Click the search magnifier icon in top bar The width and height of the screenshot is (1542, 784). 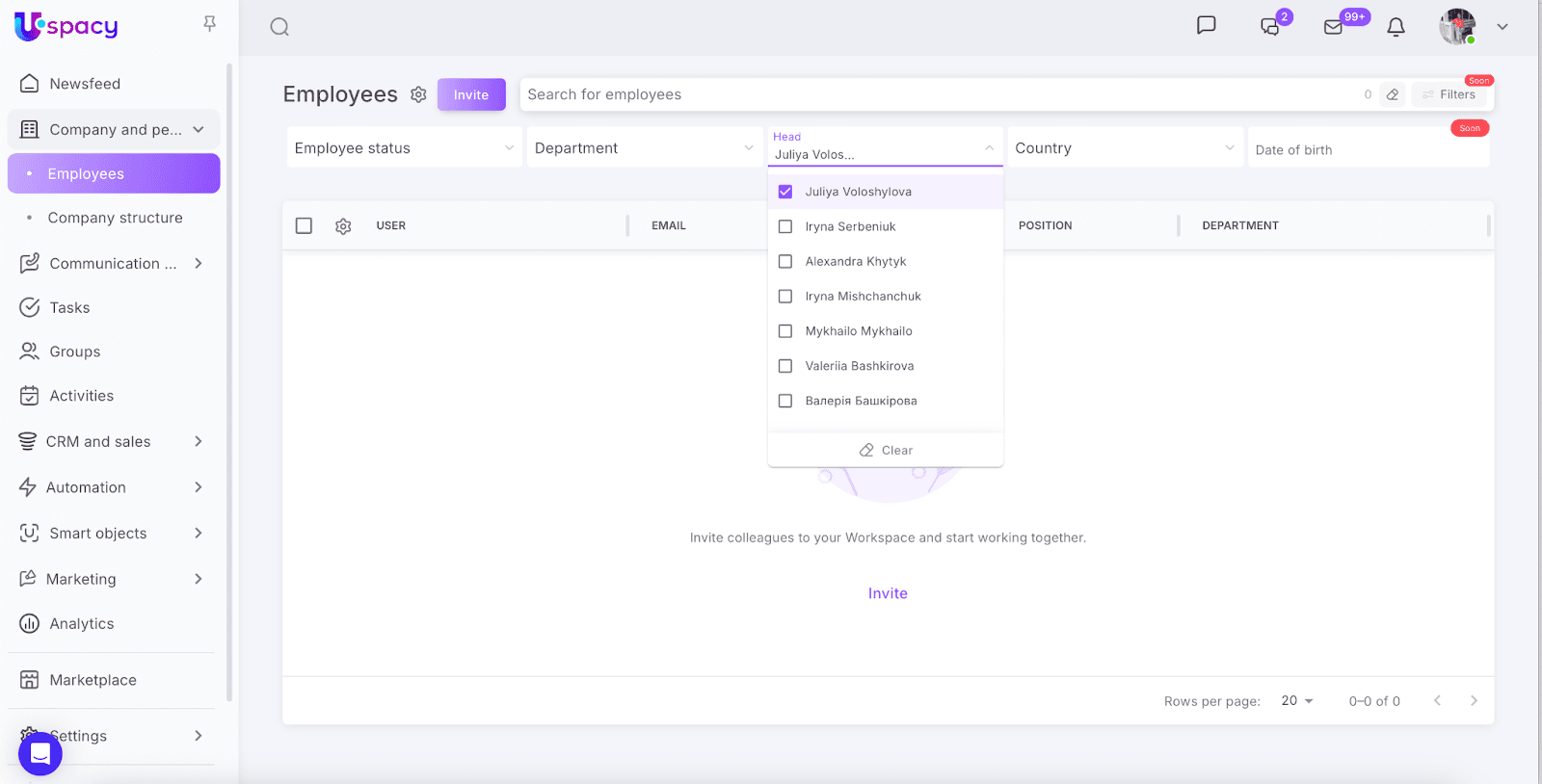[279, 27]
